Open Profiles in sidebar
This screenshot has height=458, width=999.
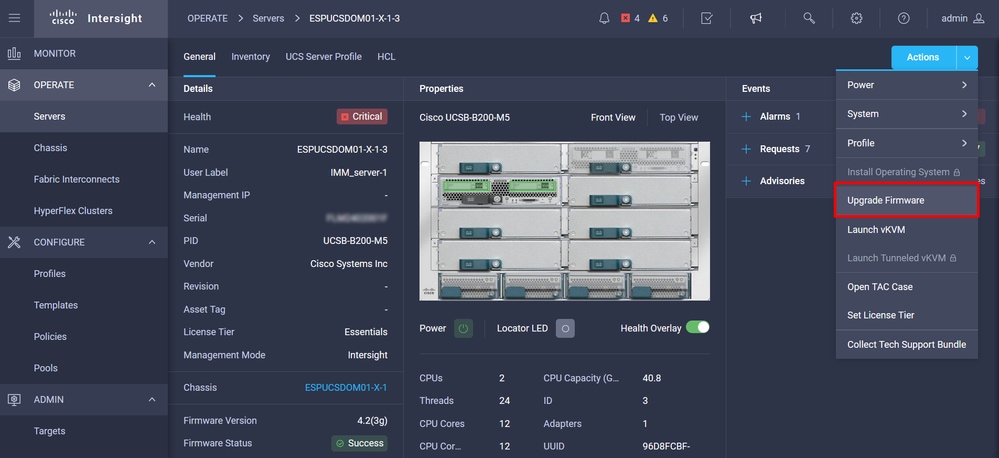pos(84,274)
